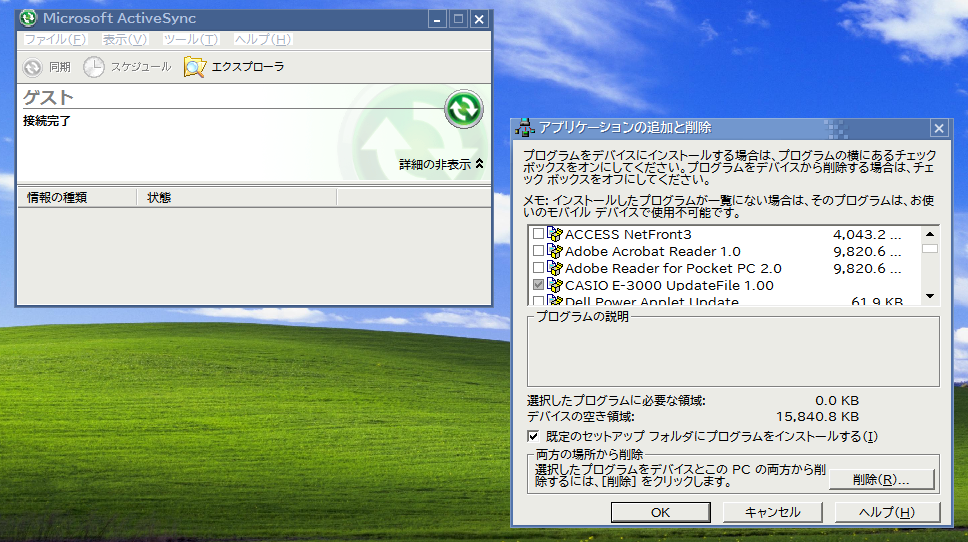Click the CASIO E-3000 UpdateFile icon
The image size is (968, 542).
[x=555, y=285]
